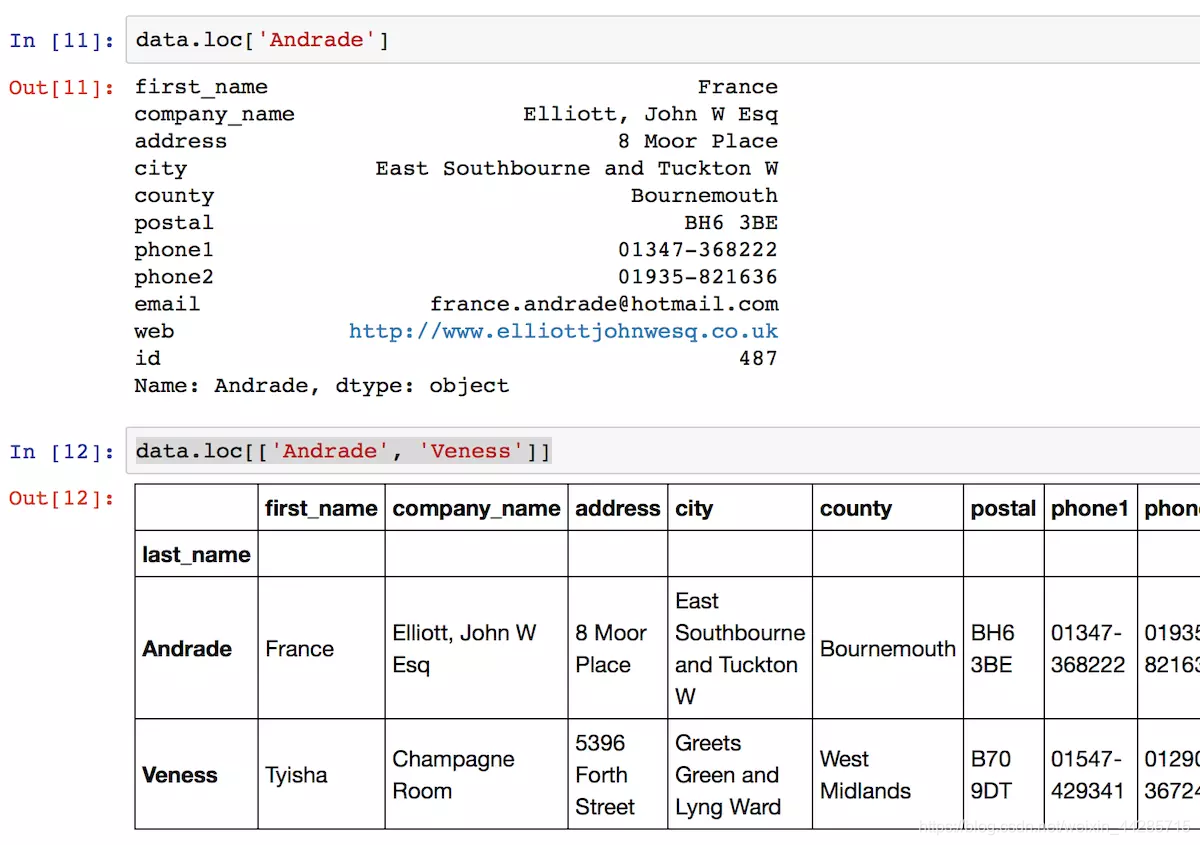Viewport: 1200px width, 845px height.
Task: Click the 'Elliott, John W Esq' table cell
Action: (476, 648)
